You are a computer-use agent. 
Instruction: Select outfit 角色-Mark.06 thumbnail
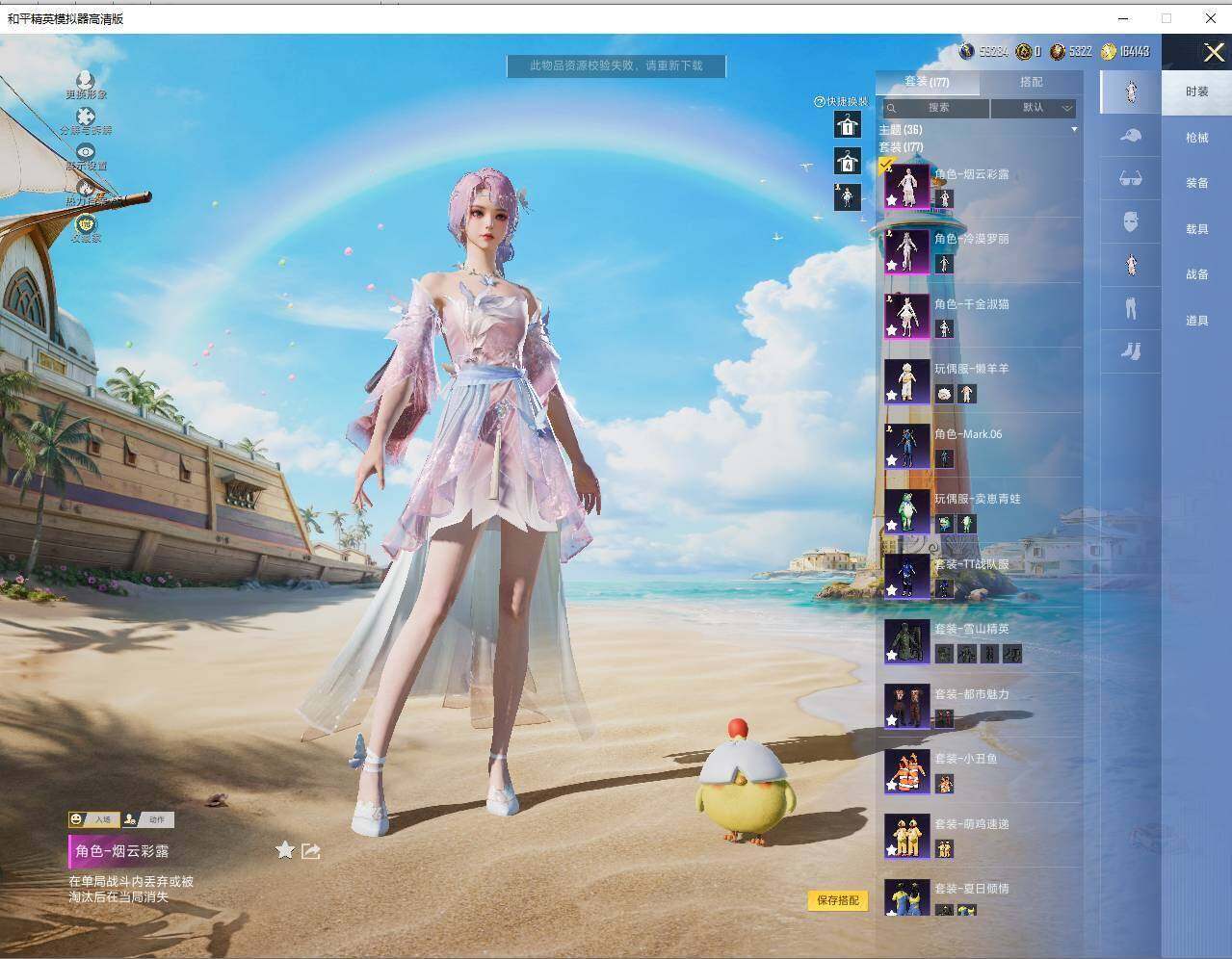tap(907, 446)
